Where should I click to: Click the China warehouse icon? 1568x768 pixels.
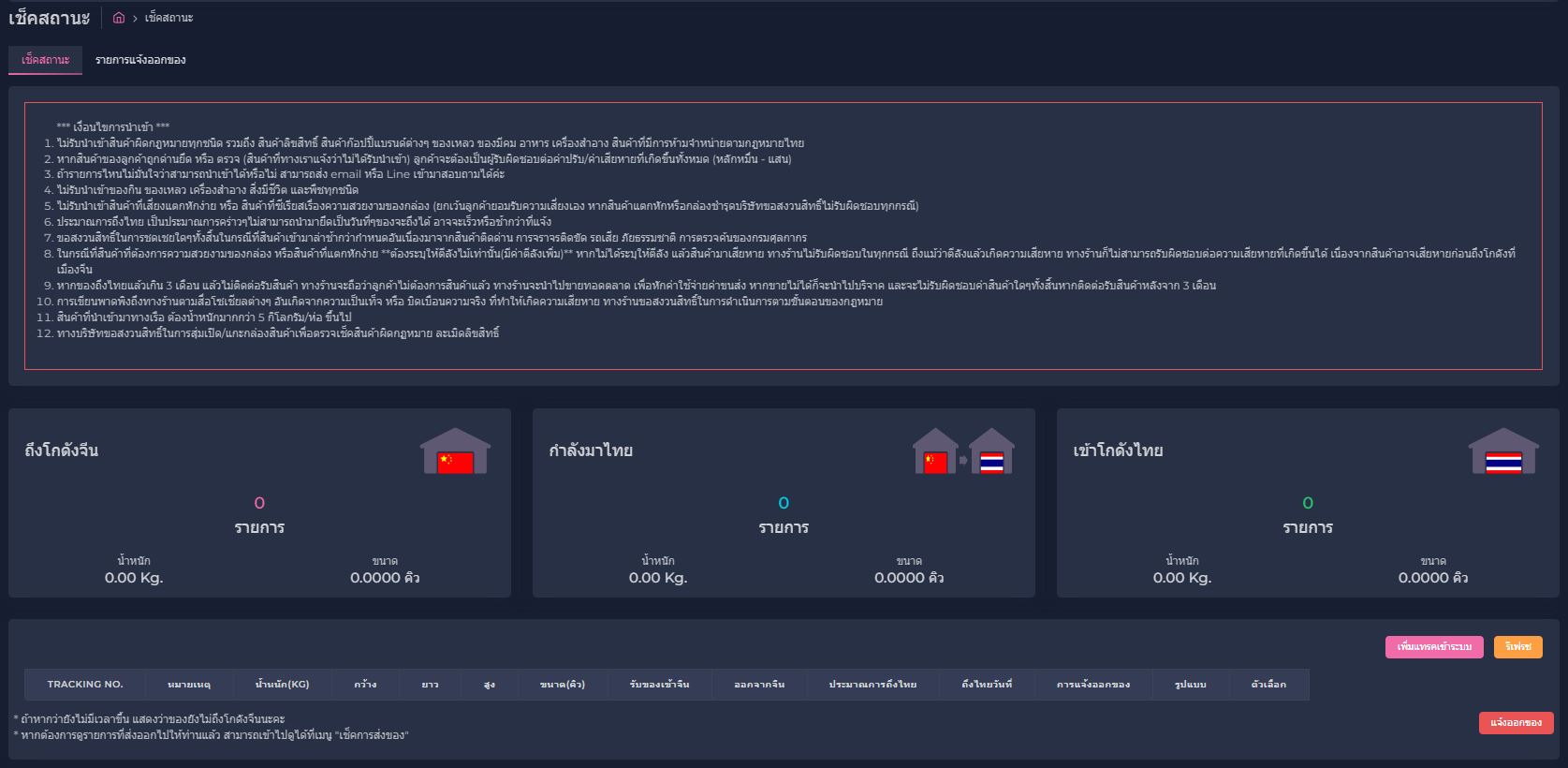[x=455, y=450]
